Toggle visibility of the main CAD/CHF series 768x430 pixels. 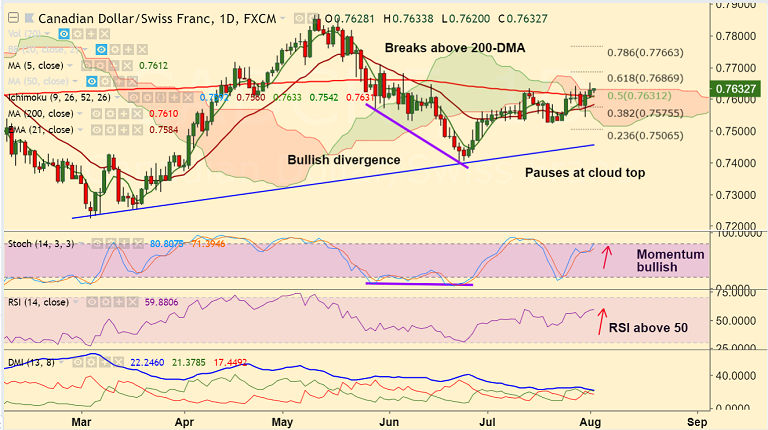pos(299,19)
